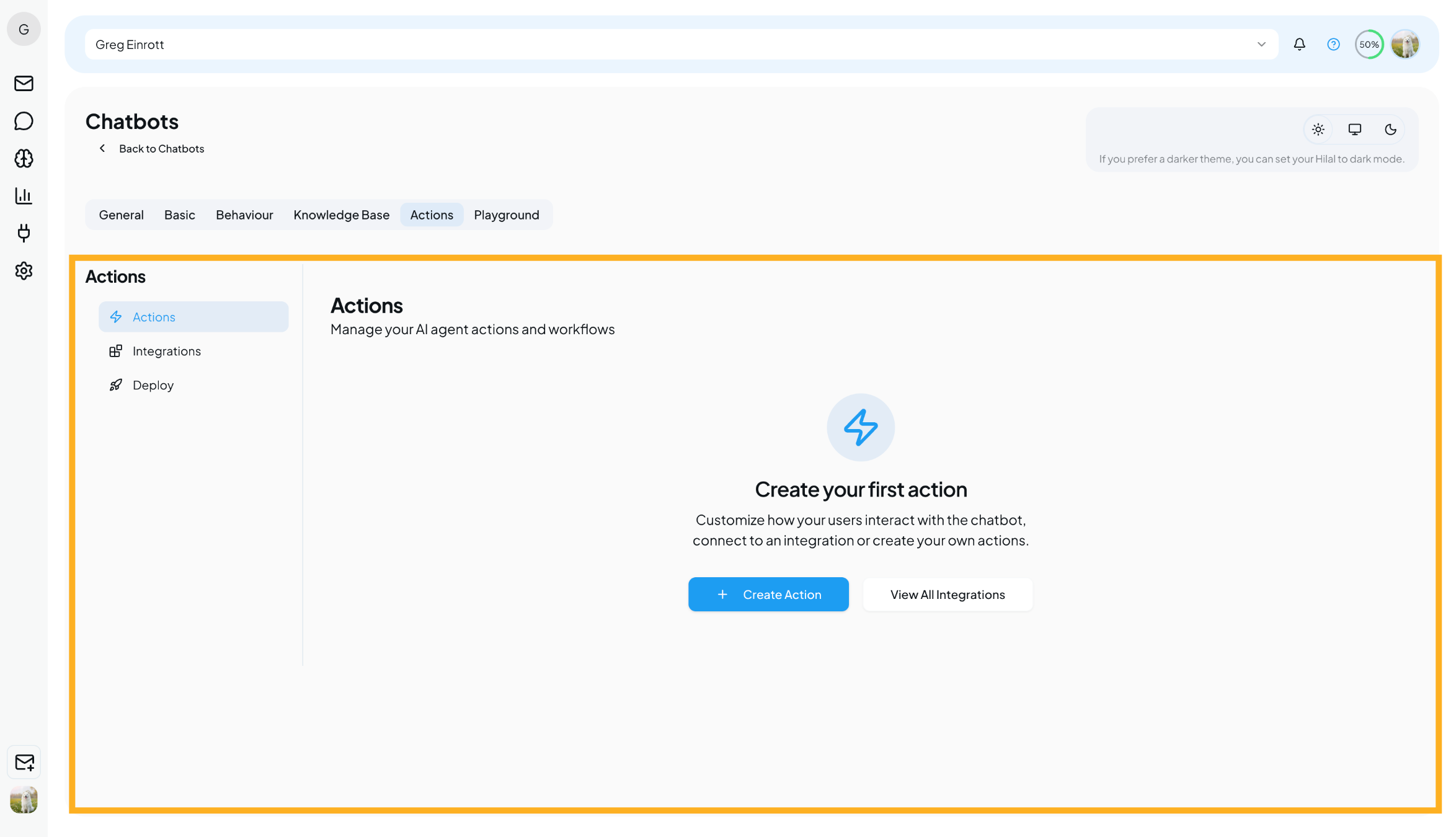Open integrations with the plug icon
Image resolution: width=1456 pixels, height=837 pixels.
tap(24, 234)
